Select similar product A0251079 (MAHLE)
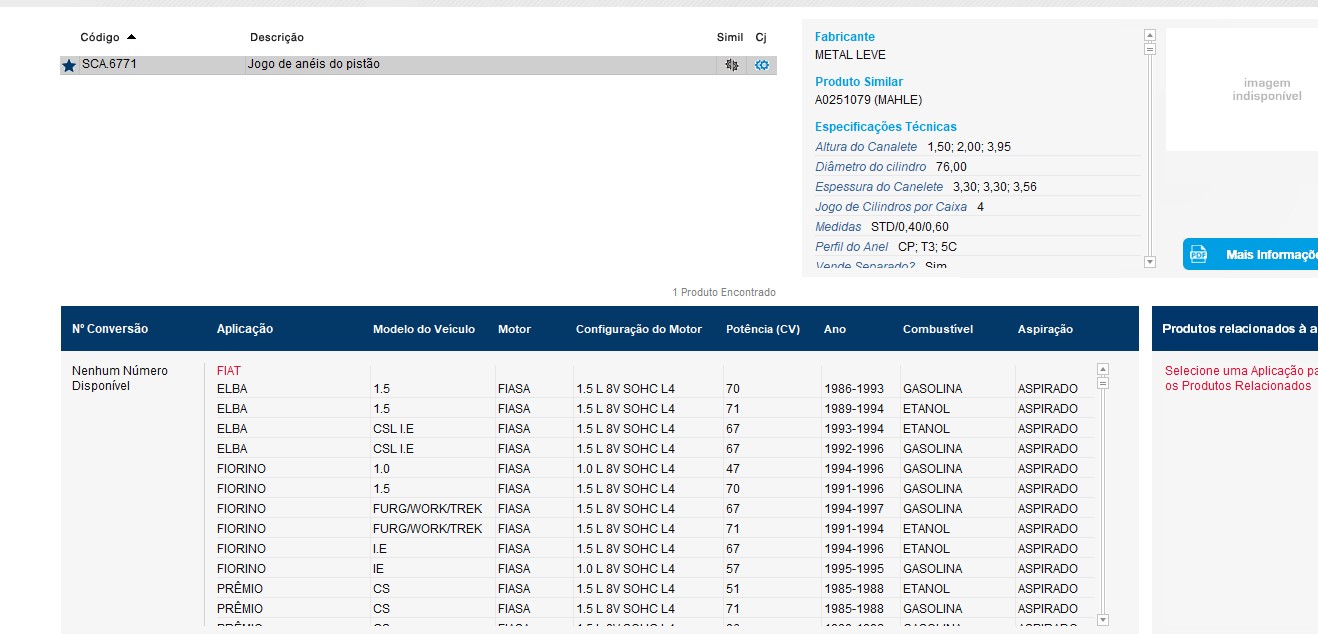 tap(868, 100)
